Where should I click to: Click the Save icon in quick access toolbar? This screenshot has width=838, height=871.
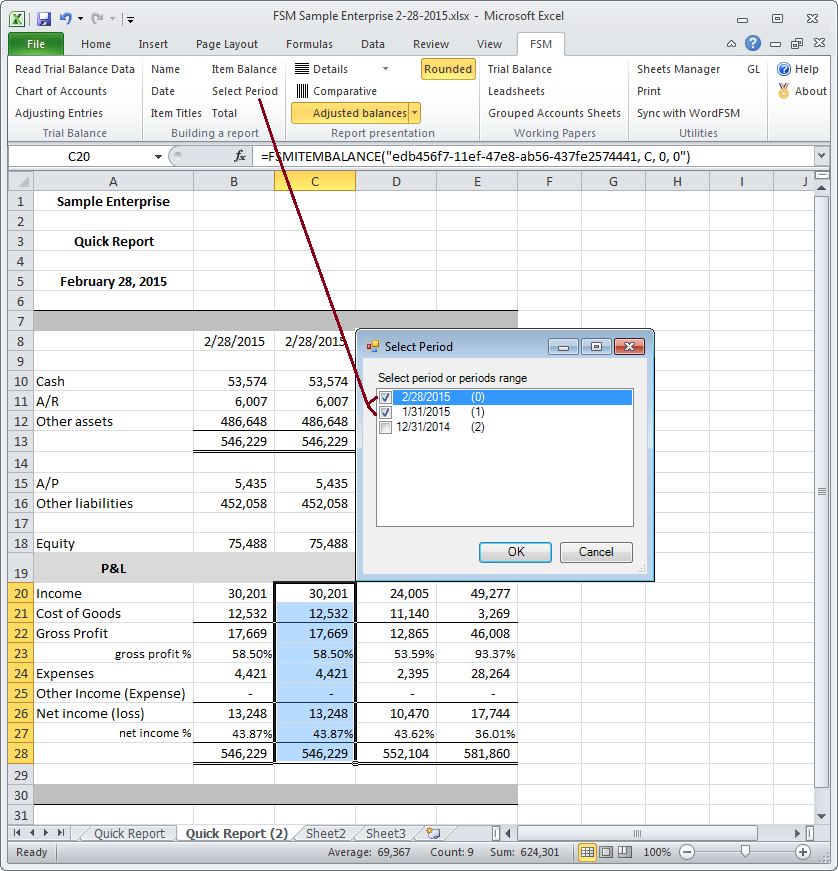click(44, 18)
